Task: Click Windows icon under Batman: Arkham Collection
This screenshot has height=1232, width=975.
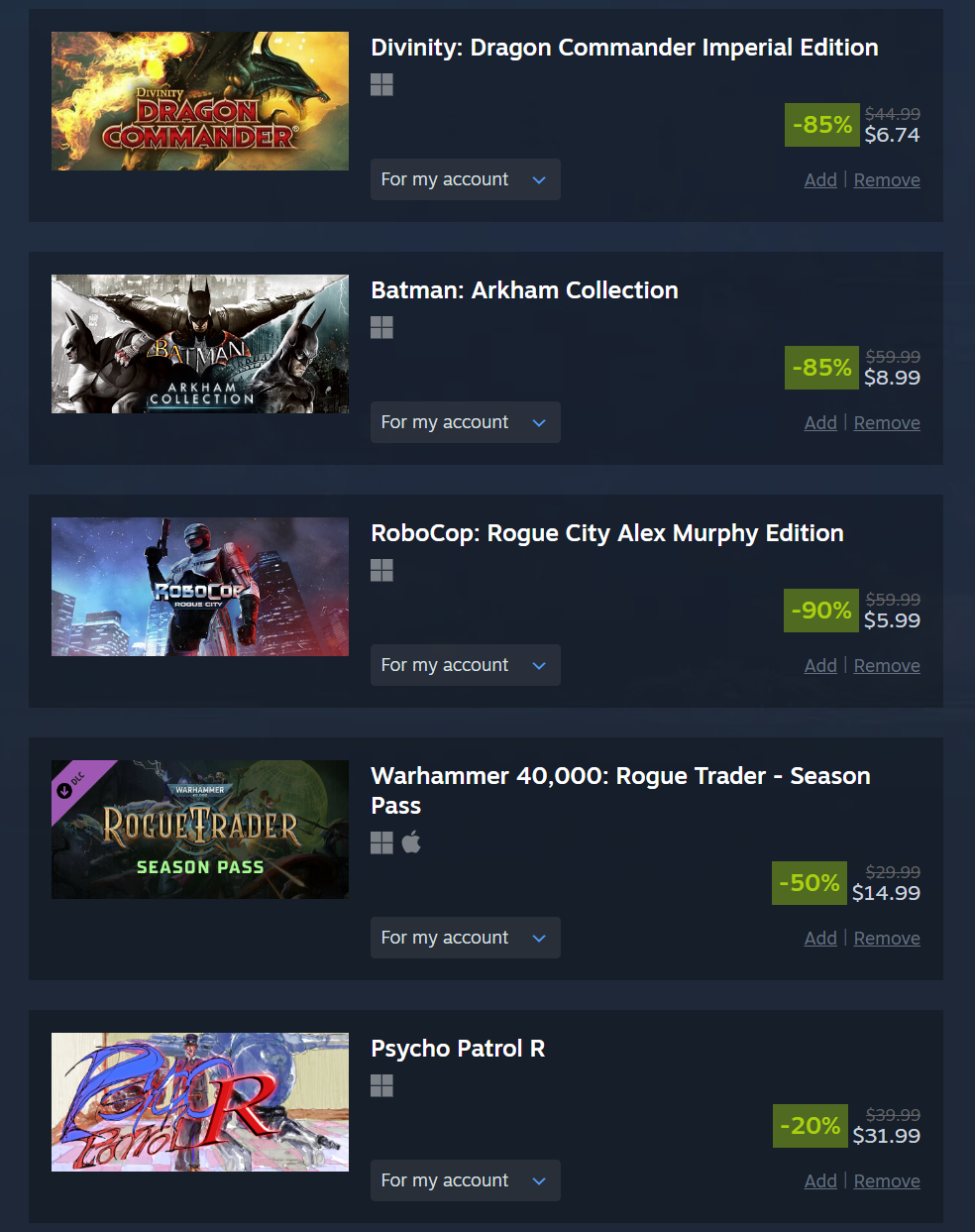Action: point(381,327)
